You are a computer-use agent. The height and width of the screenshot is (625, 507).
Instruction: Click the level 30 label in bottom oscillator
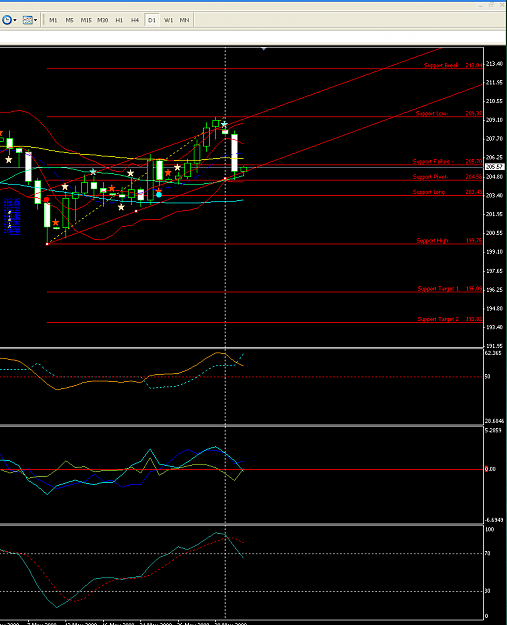tap(487, 591)
